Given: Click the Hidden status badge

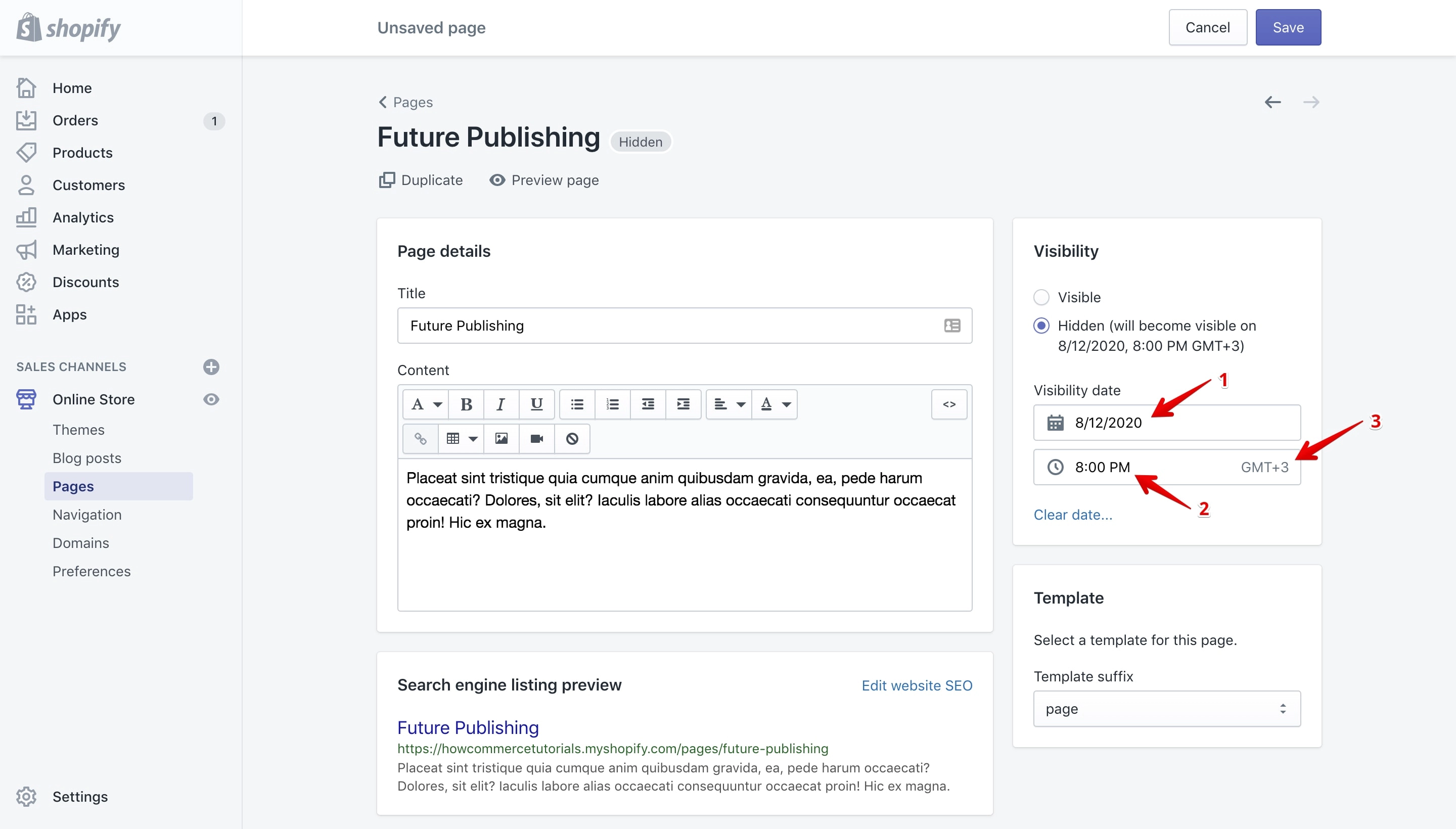Looking at the screenshot, I should tap(641, 142).
